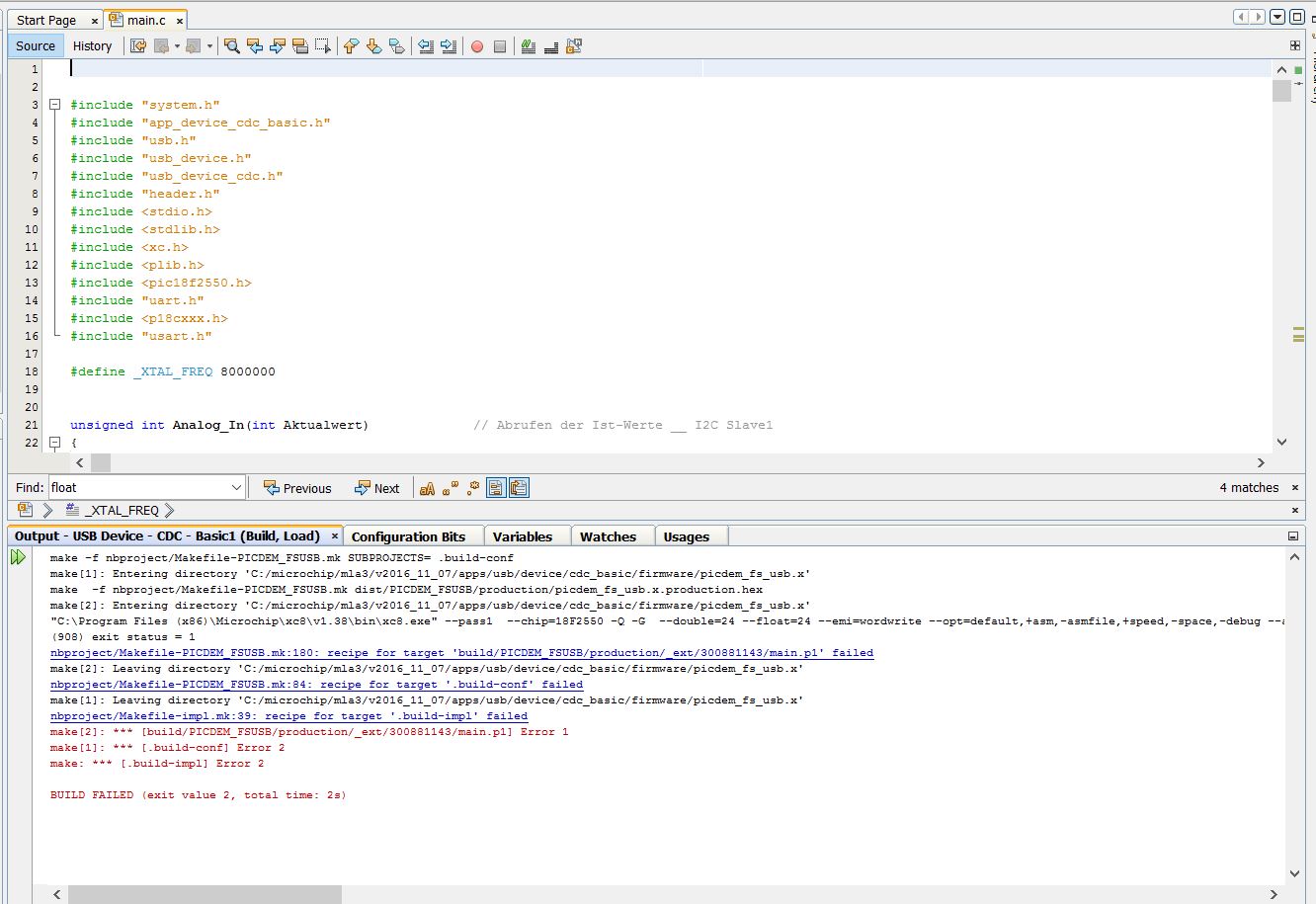Image resolution: width=1316 pixels, height=904 pixels.
Task: Open the Find Selection magnifier icon
Action: 231,45
